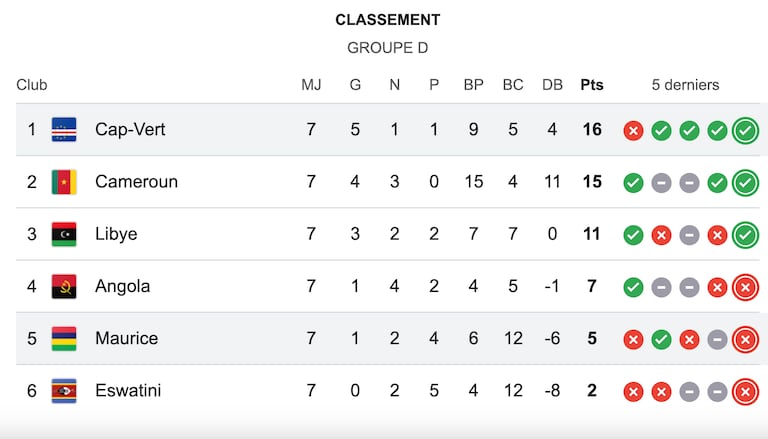768x439 pixels.
Task: Click the CLASSEMENT heading
Action: (387, 20)
